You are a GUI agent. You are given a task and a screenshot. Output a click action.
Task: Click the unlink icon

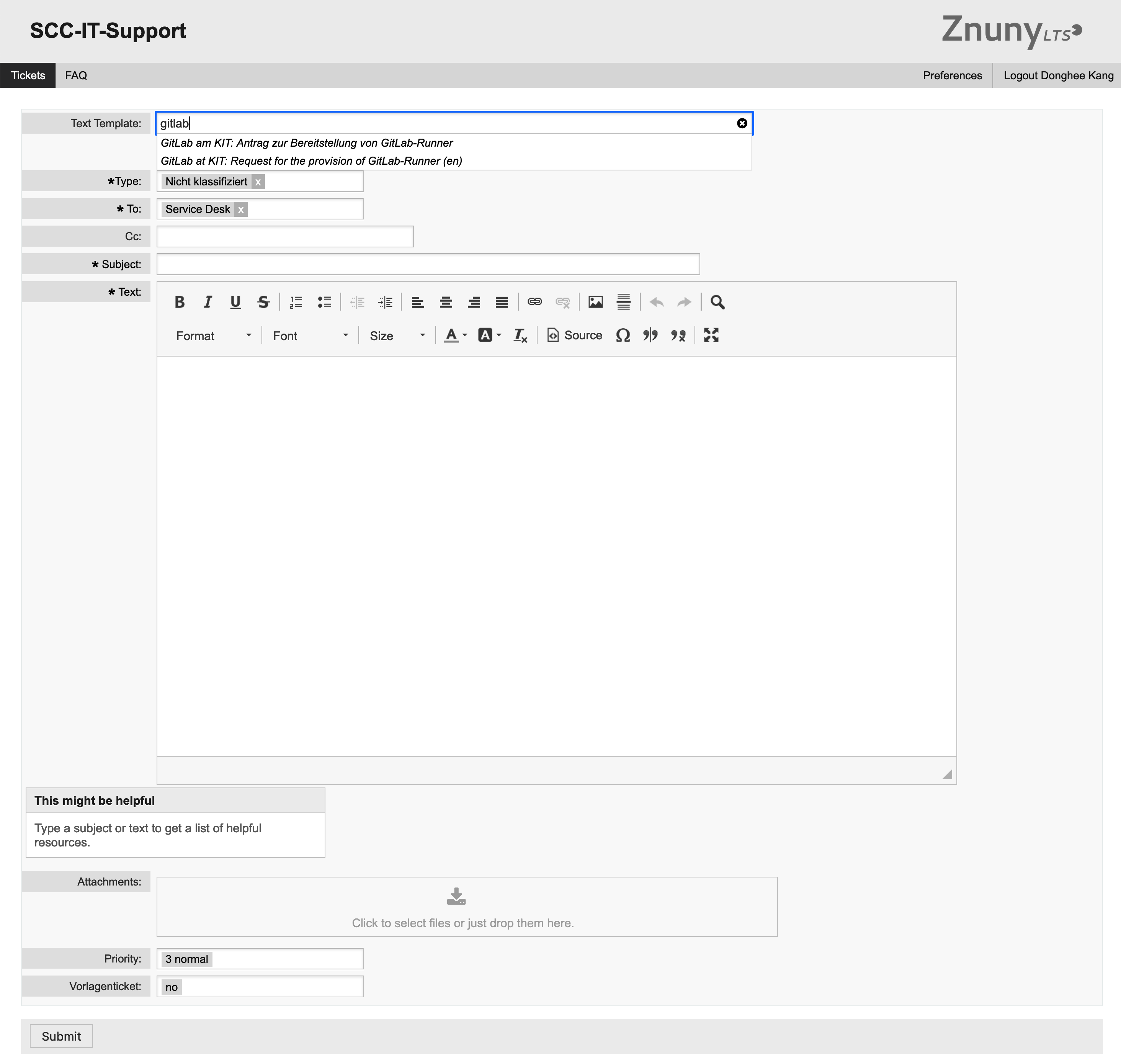(562, 302)
